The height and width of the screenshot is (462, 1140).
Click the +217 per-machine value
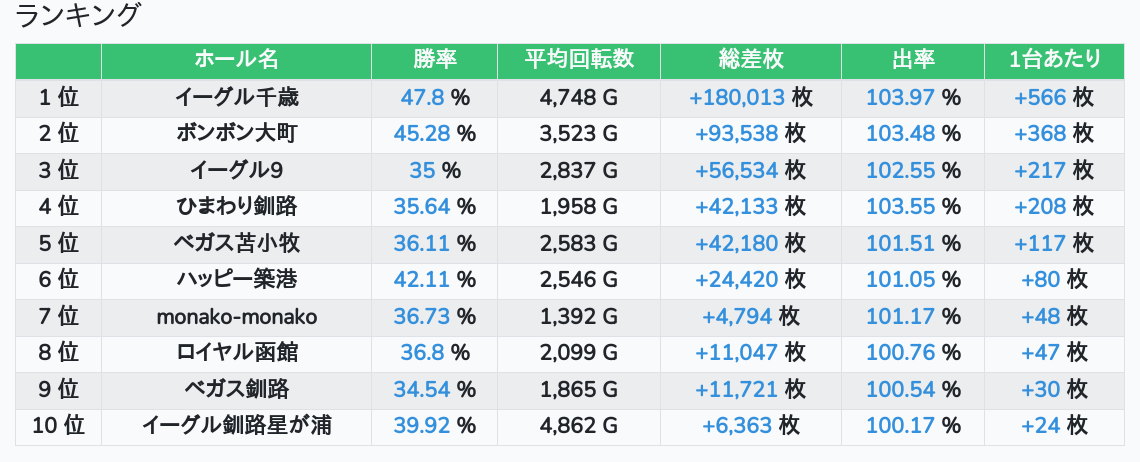coord(1040,171)
